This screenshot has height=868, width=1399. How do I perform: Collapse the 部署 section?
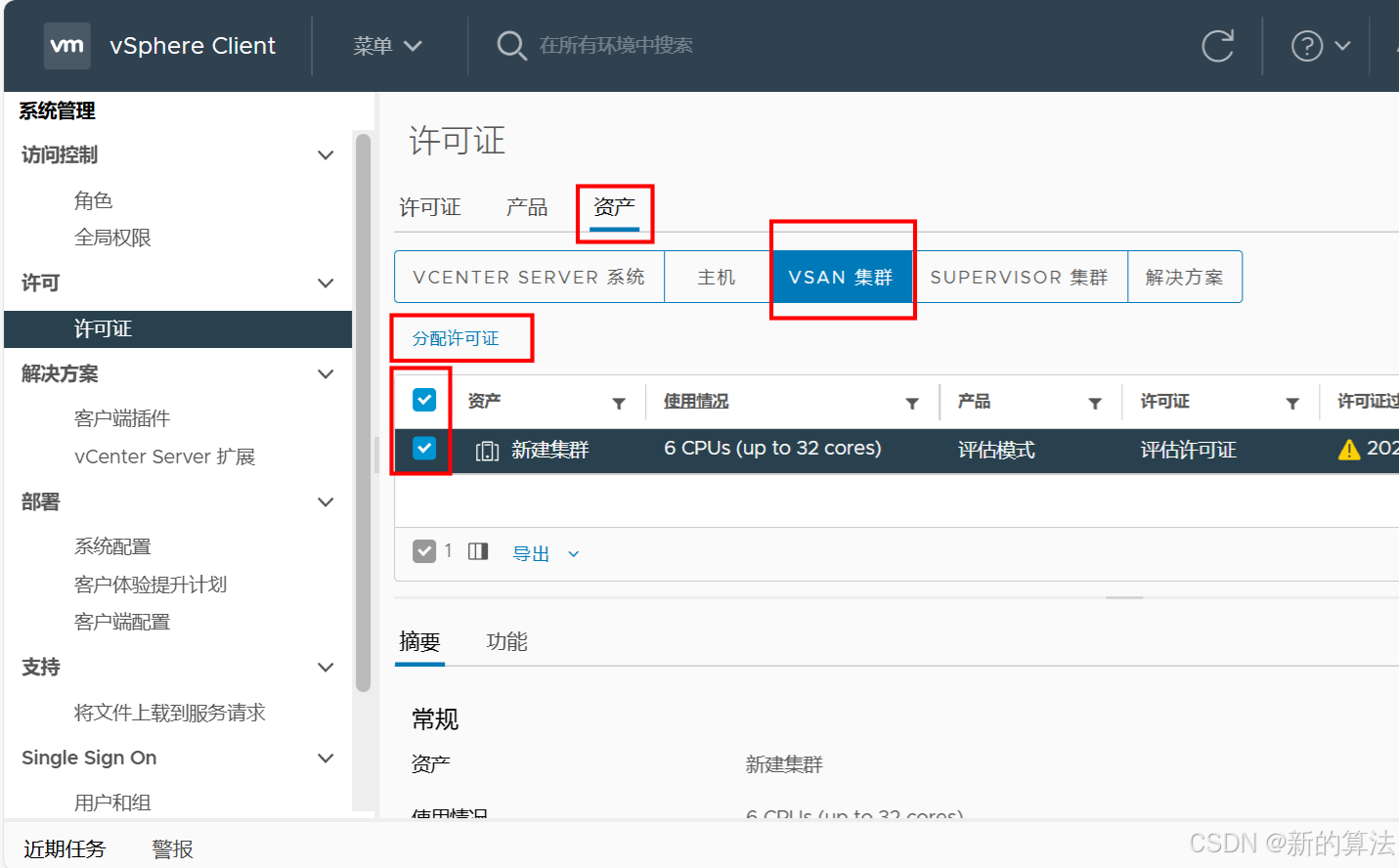pyautogui.click(x=327, y=502)
